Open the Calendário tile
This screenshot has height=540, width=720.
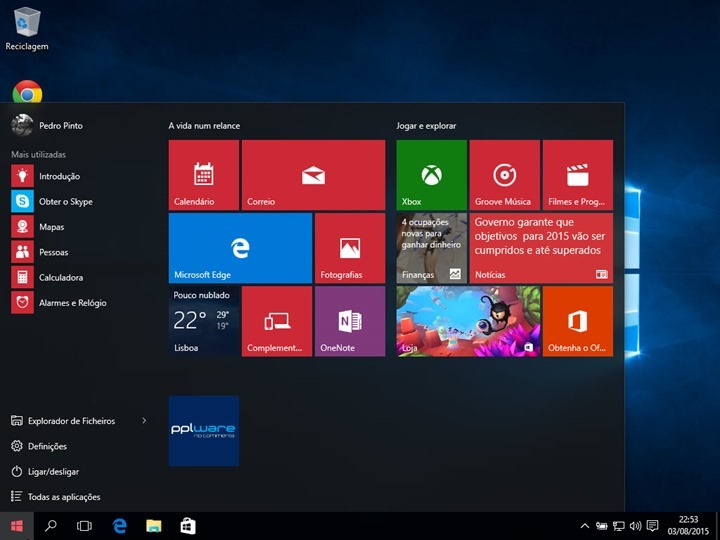pyautogui.click(x=203, y=175)
